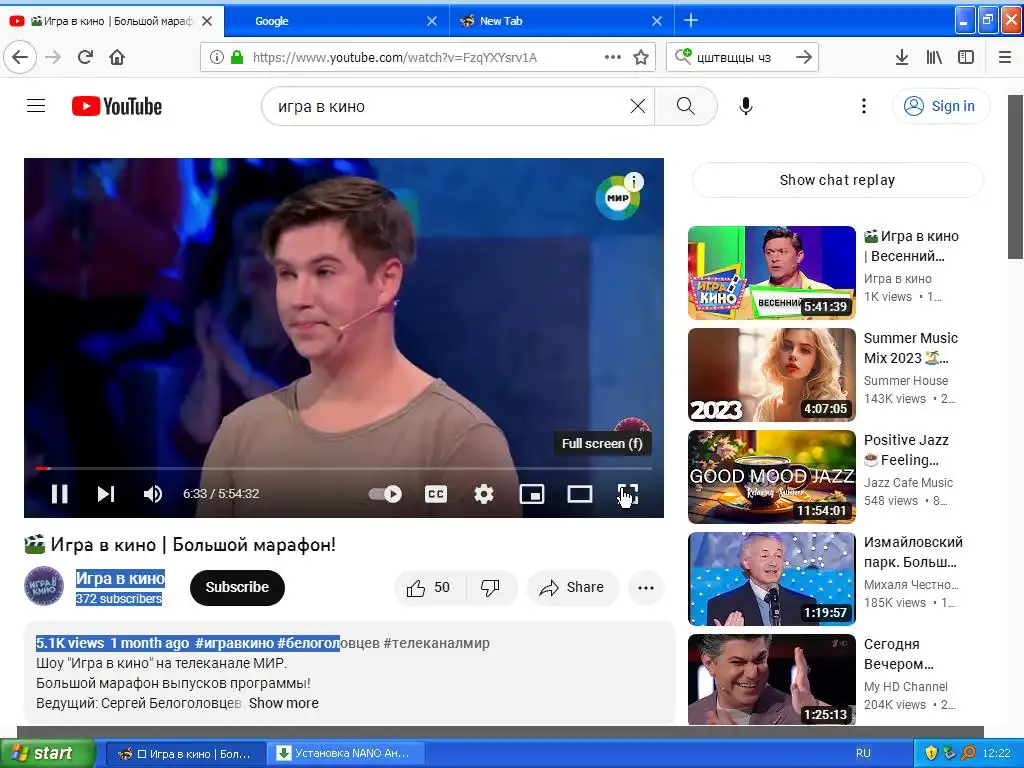The image size is (1024, 768).
Task: Go back in browser
Action: [x=20, y=57]
